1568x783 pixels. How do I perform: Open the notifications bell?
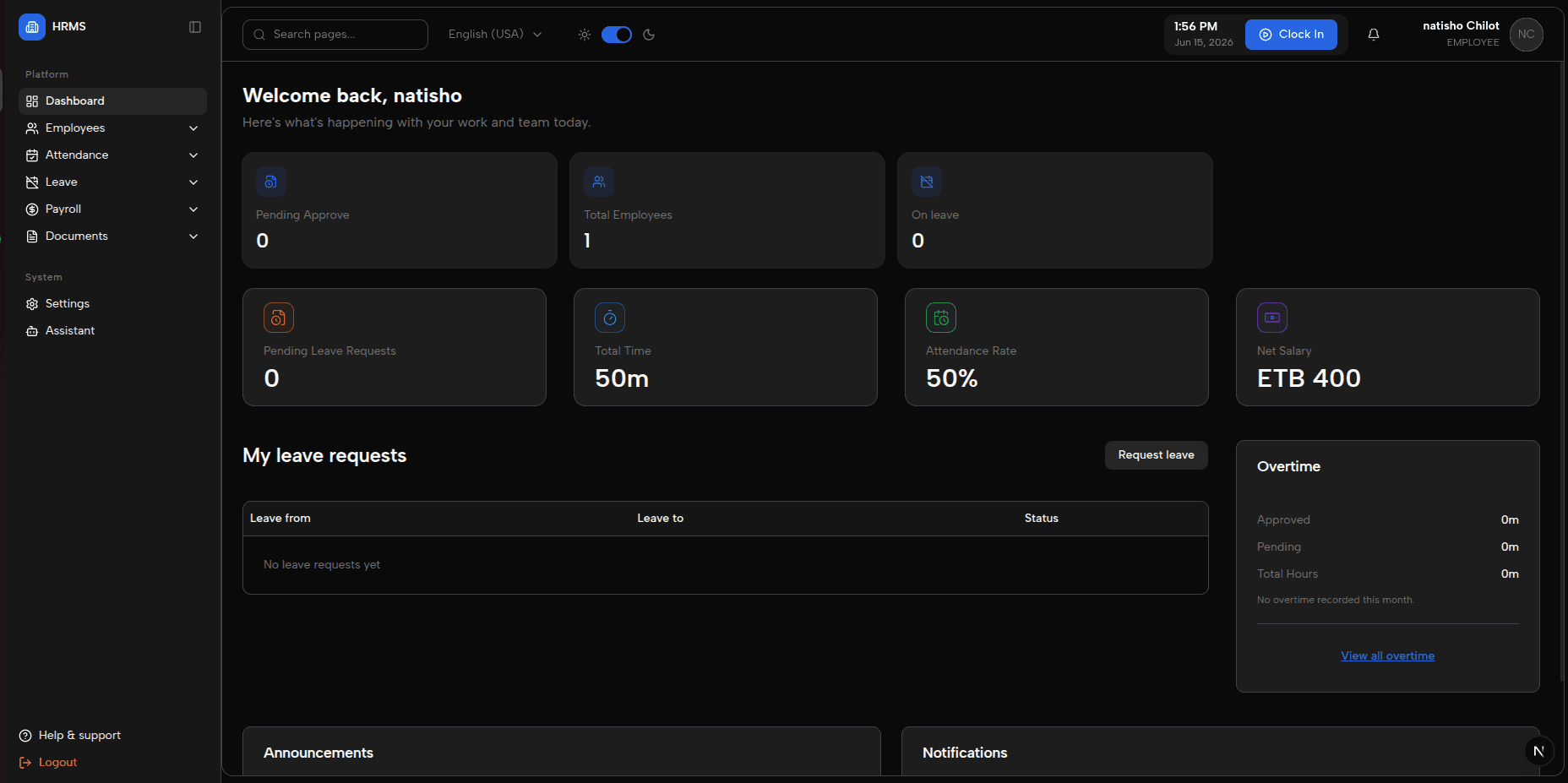(x=1374, y=35)
